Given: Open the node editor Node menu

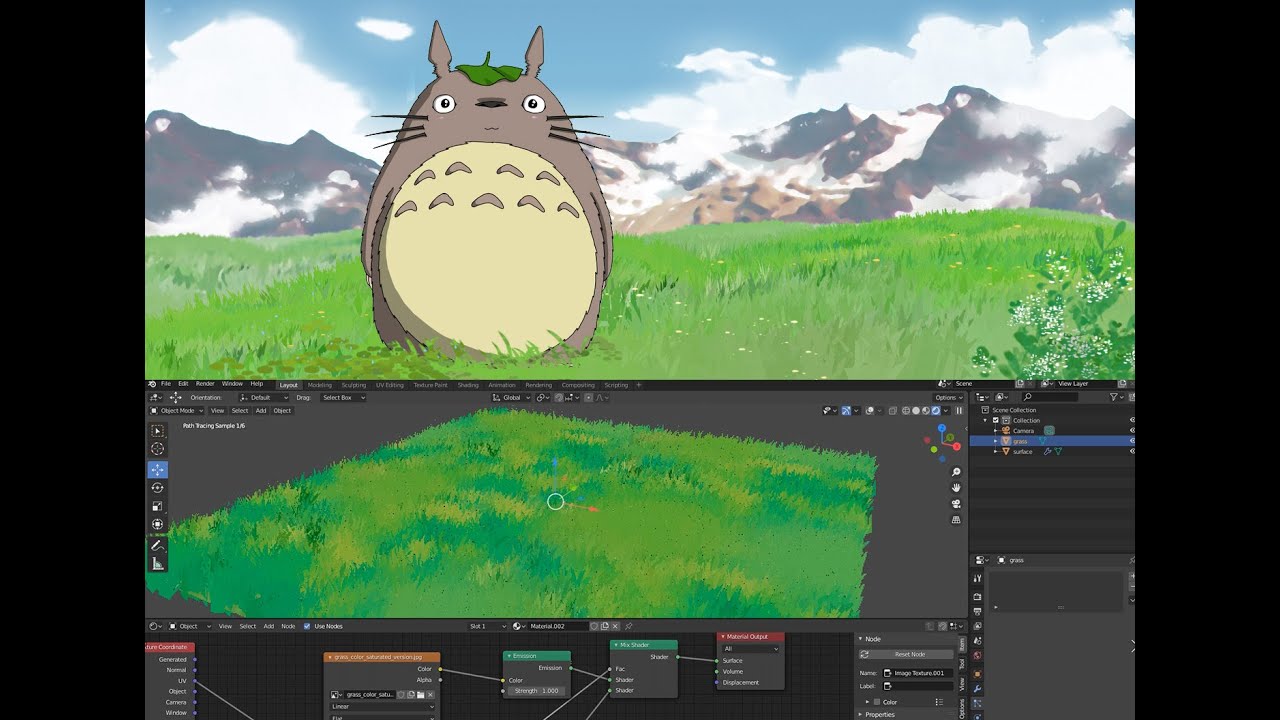Looking at the screenshot, I should pyautogui.click(x=288, y=626).
